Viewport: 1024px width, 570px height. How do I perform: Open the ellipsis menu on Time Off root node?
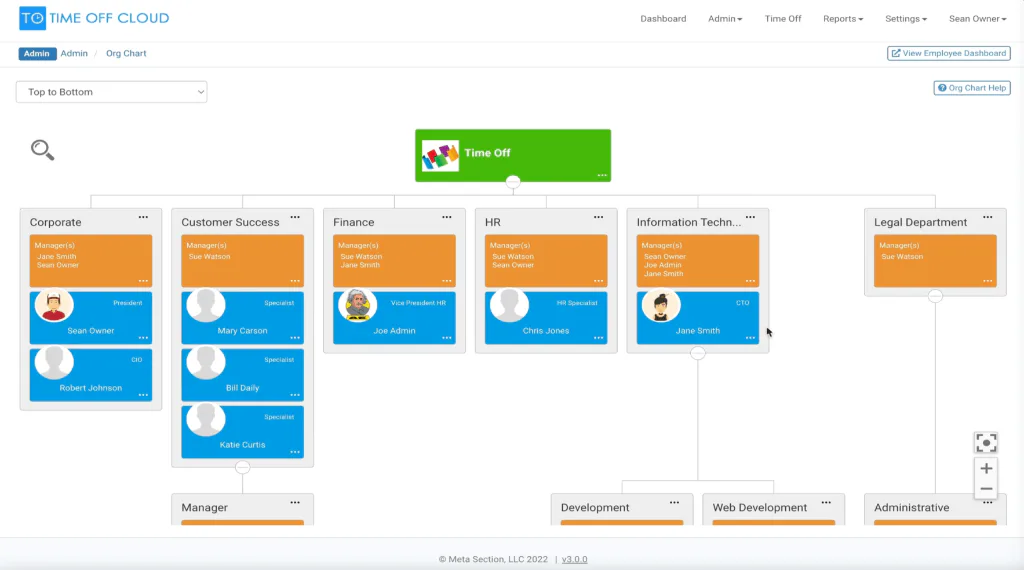click(x=602, y=175)
